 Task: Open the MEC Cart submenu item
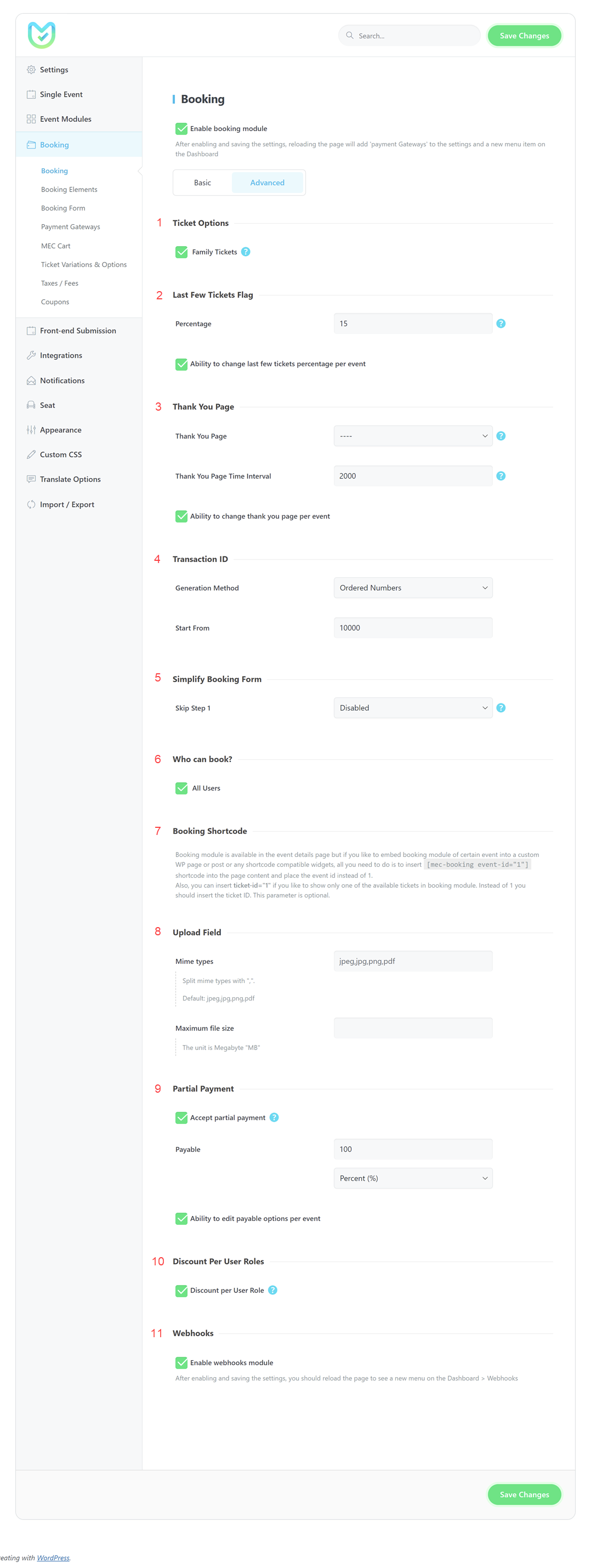[x=56, y=246]
